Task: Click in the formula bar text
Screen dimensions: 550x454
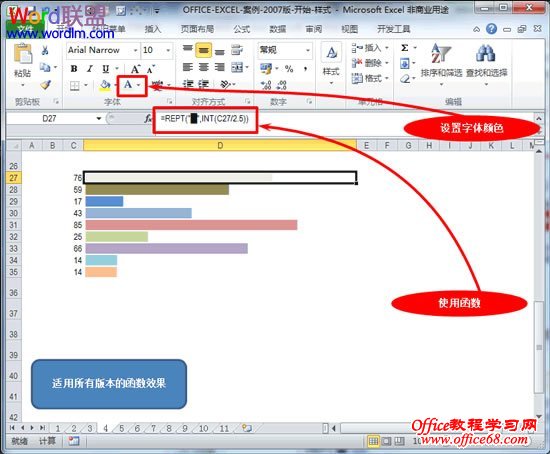Action: pyautogui.click(x=204, y=119)
